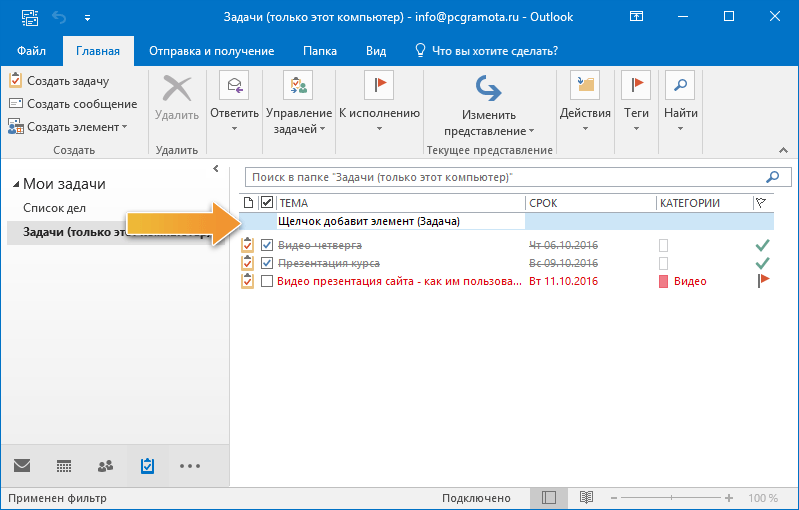Click ribbon display options icon
This screenshot has height=510, width=799.
(x=636, y=16)
